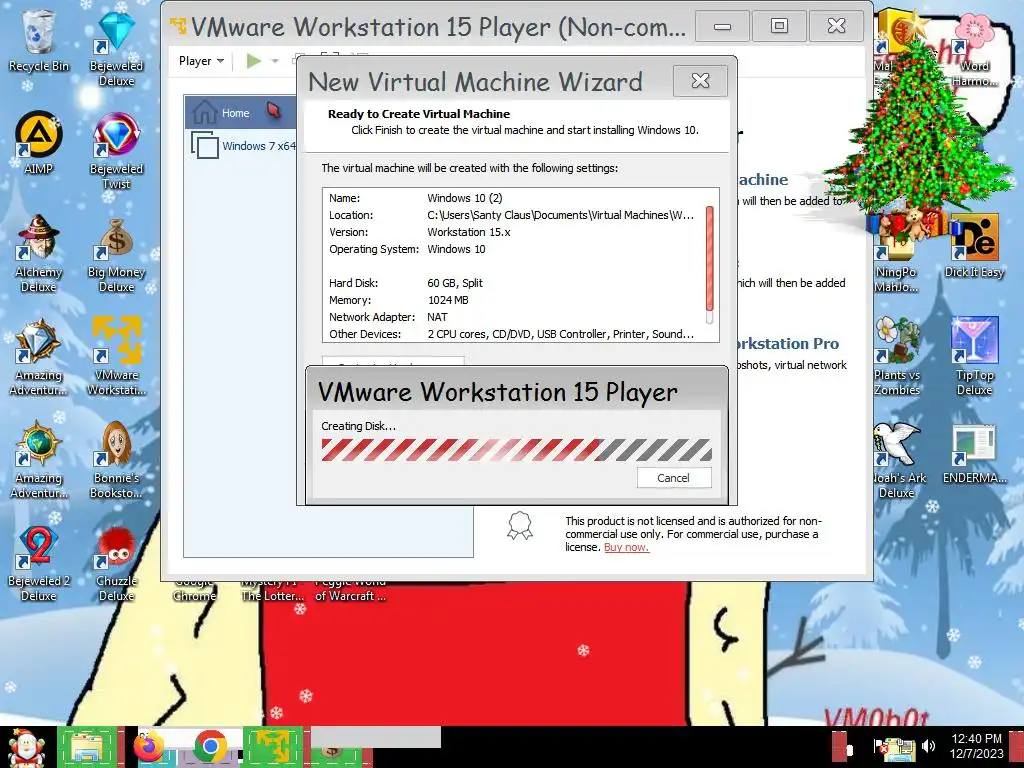Open the Noah's Ark Deluxe desktop shortcut
Viewport: 1024px width, 768px height.
pyautogui.click(x=899, y=460)
